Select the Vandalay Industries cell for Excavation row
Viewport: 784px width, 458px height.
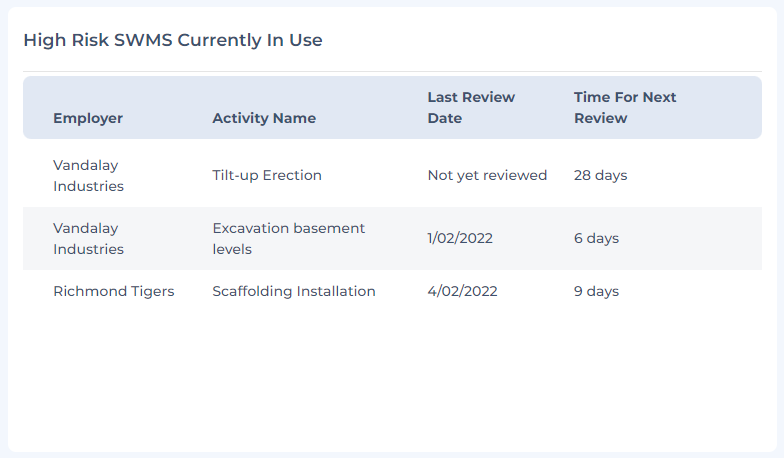[x=88, y=238]
